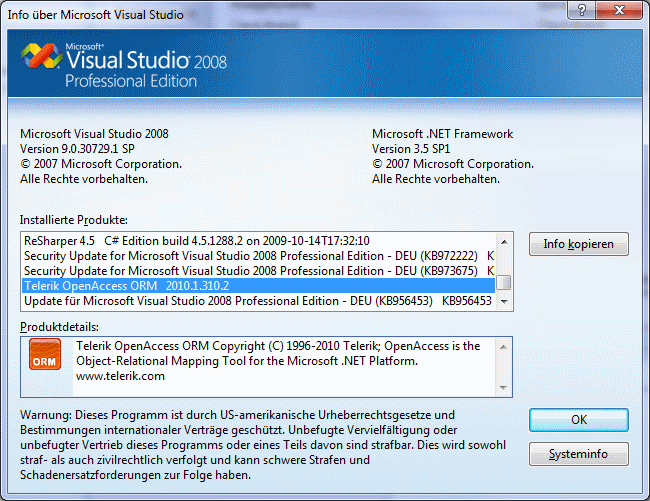Click the Installierte Produkte label

point(75,219)
